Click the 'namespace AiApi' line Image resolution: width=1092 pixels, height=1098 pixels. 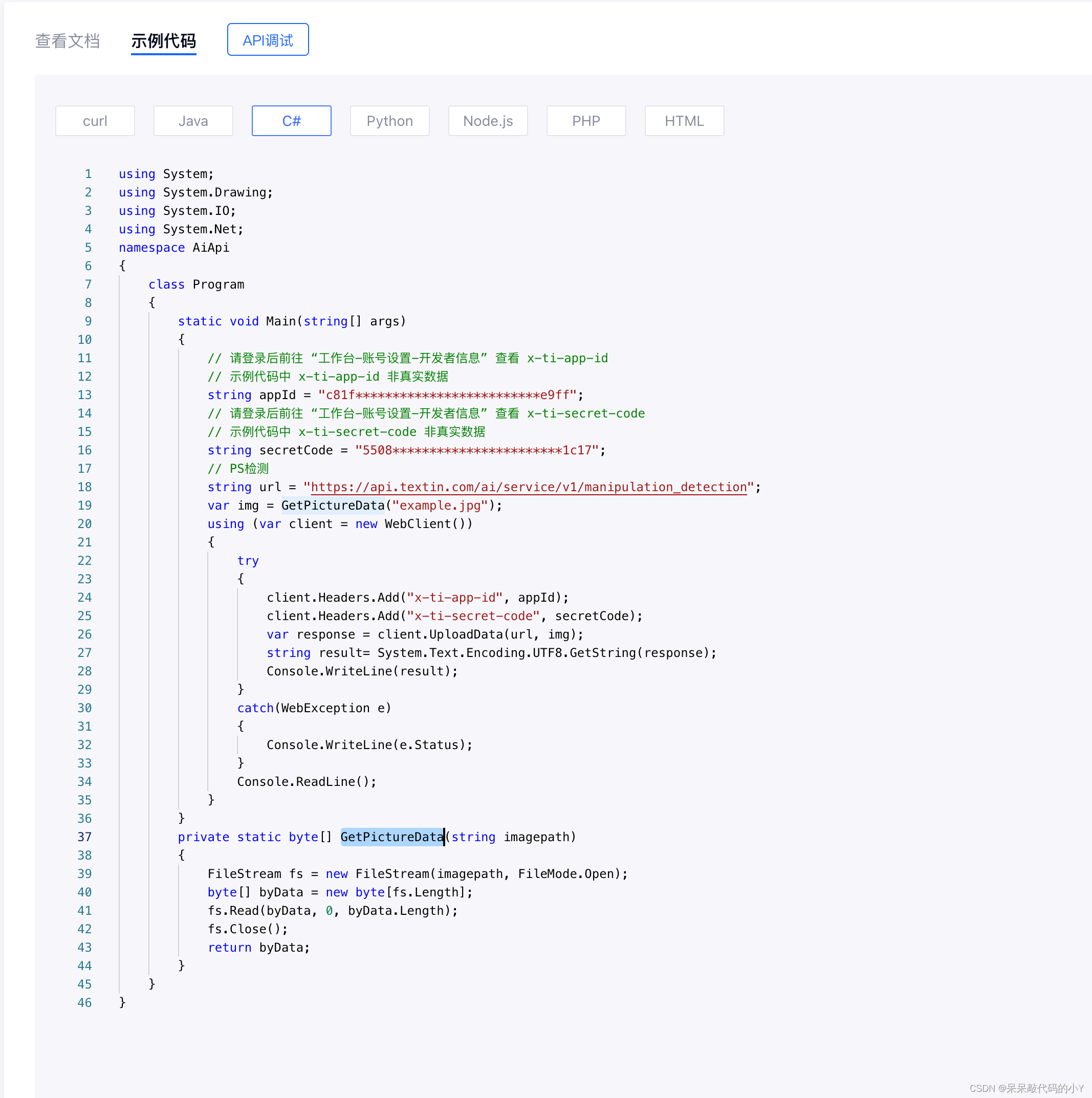(x=174, y=248)
